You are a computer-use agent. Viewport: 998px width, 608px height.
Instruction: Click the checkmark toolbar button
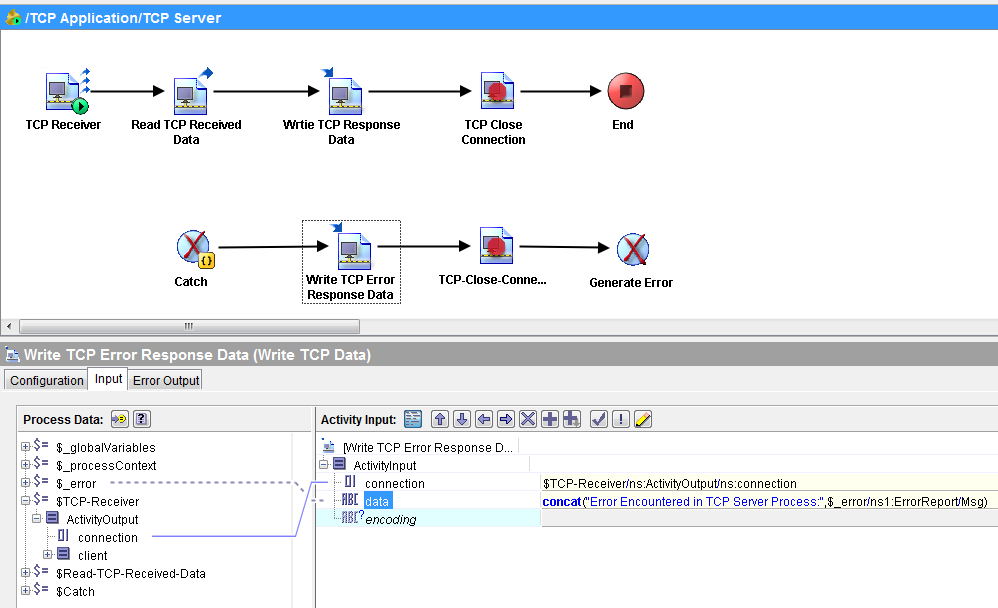pyautogui.click(x=599, y=419)
